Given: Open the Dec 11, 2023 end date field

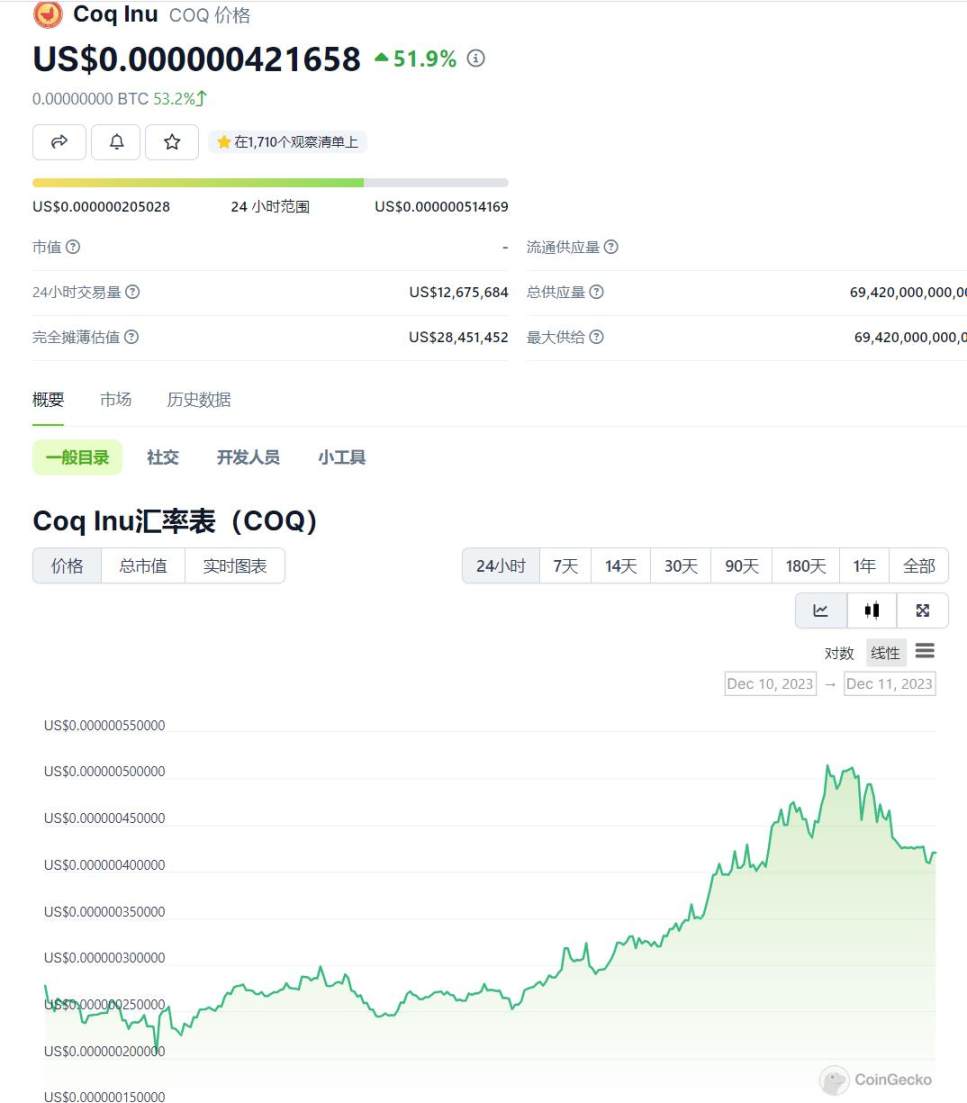Looking at the screenshot, I should (x=889, y=684).
